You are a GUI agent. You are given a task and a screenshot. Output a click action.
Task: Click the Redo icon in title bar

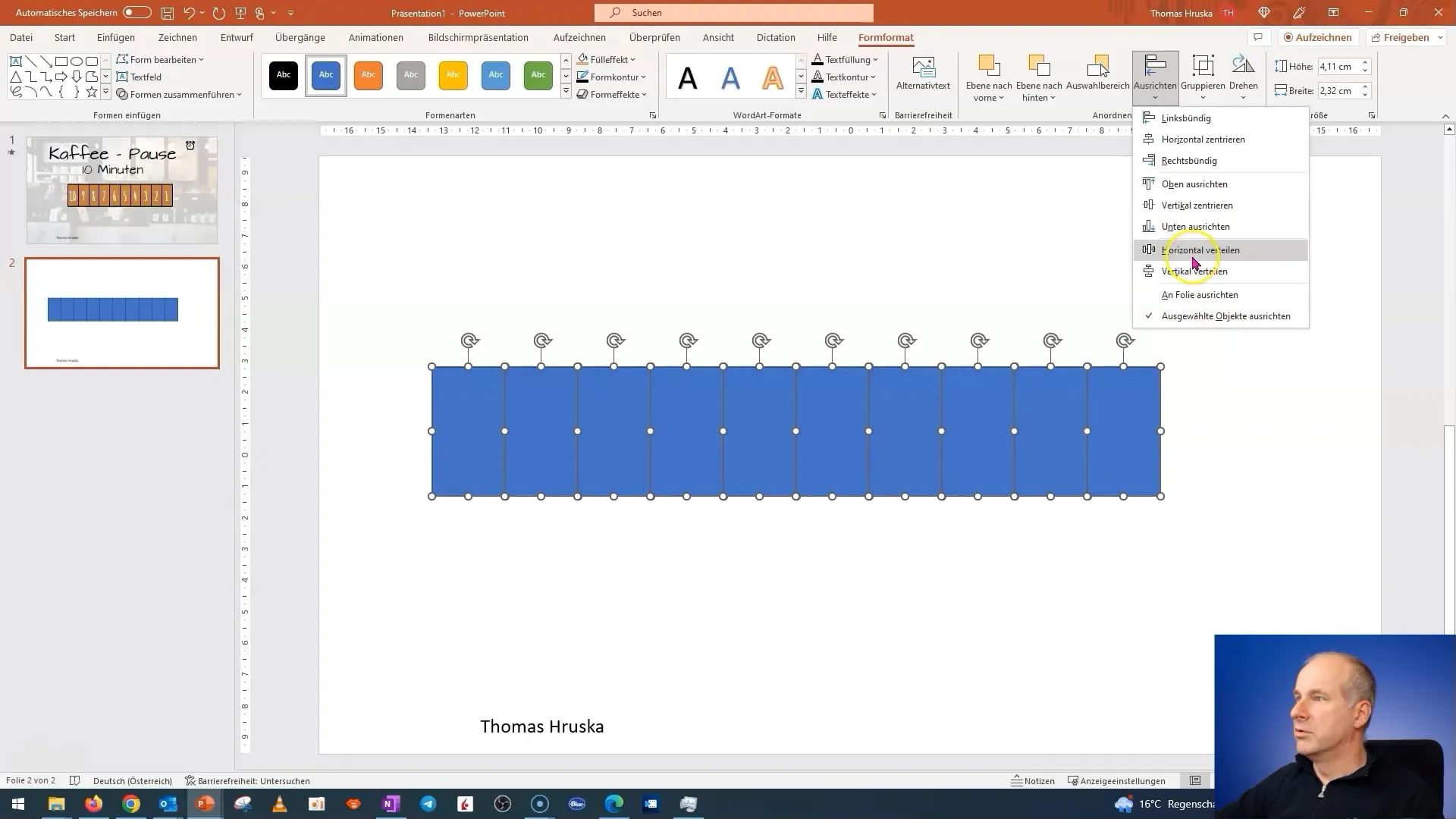click(219, 13)
